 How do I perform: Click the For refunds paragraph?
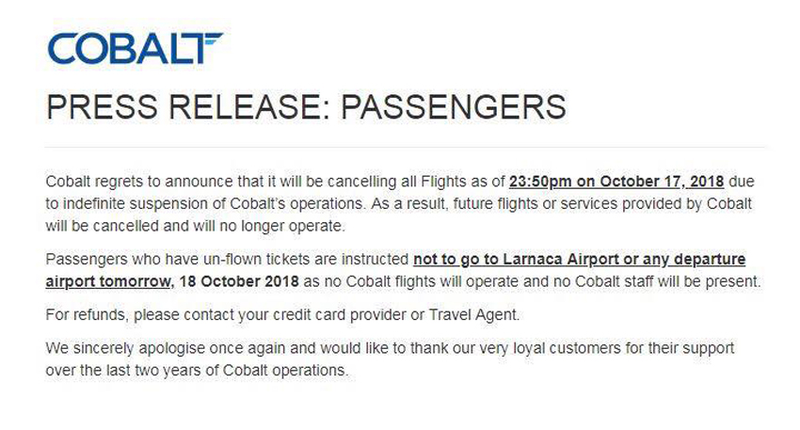282,315
